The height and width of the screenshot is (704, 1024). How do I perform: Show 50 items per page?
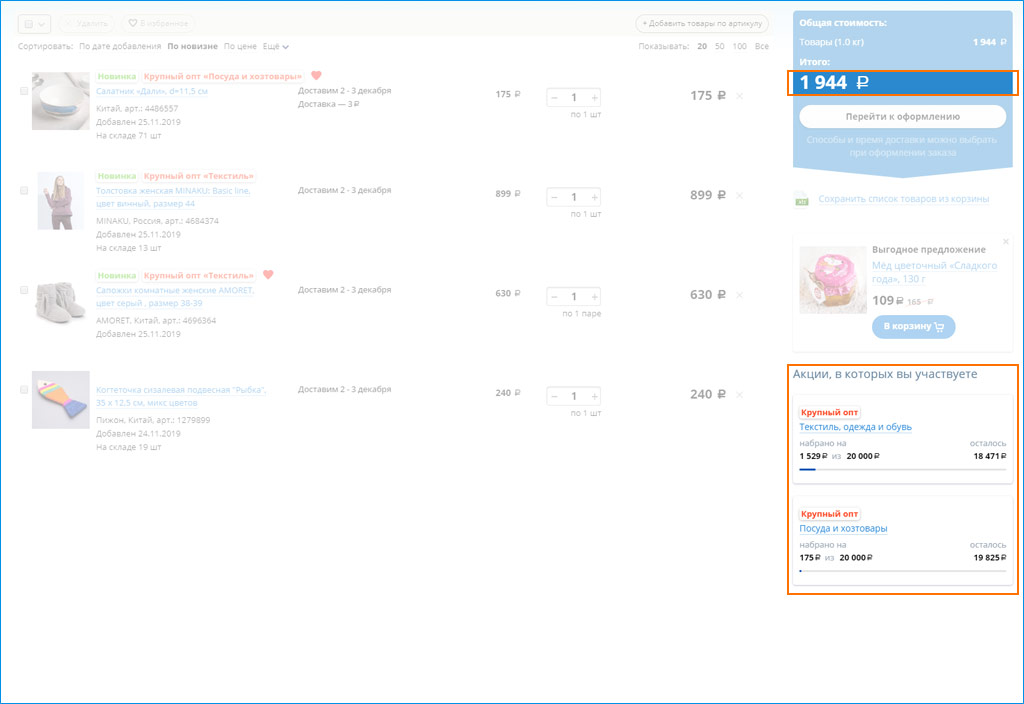point(720,46)
